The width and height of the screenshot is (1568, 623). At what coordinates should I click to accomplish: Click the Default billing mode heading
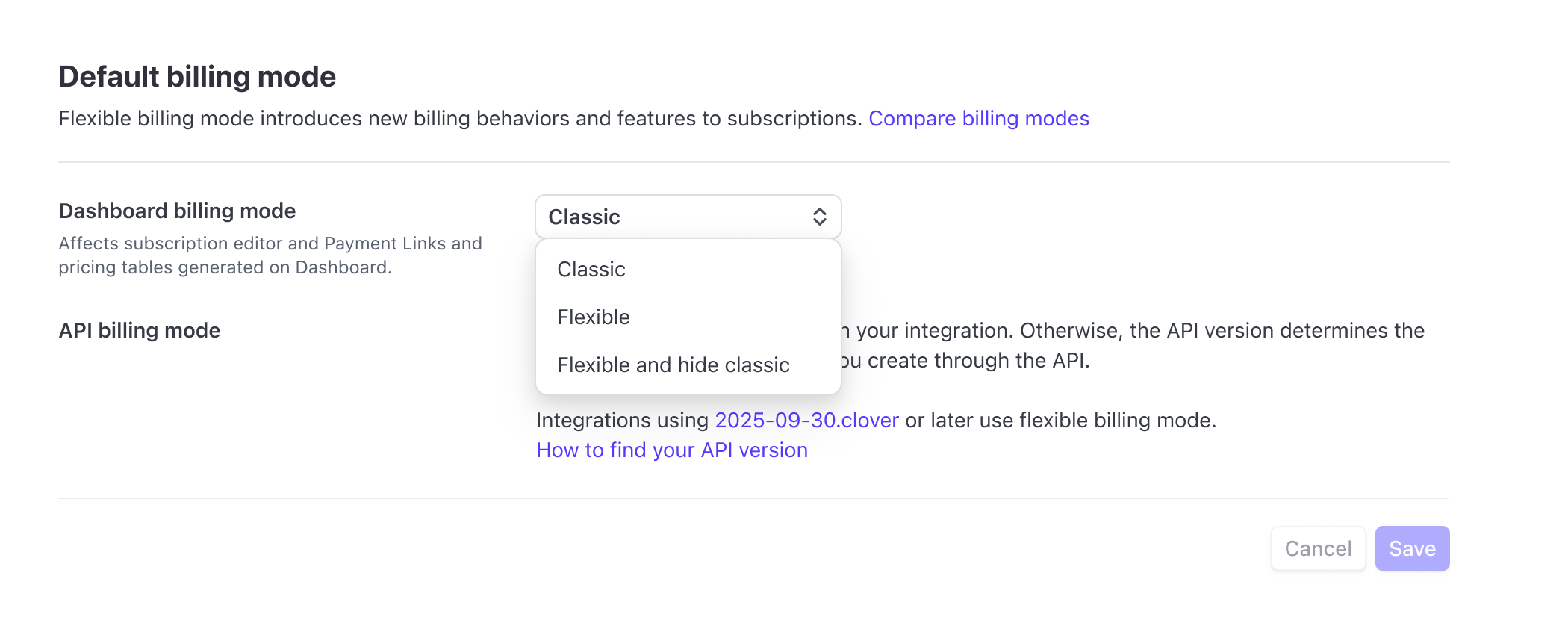pyautogui.click(x=197, y=76)
